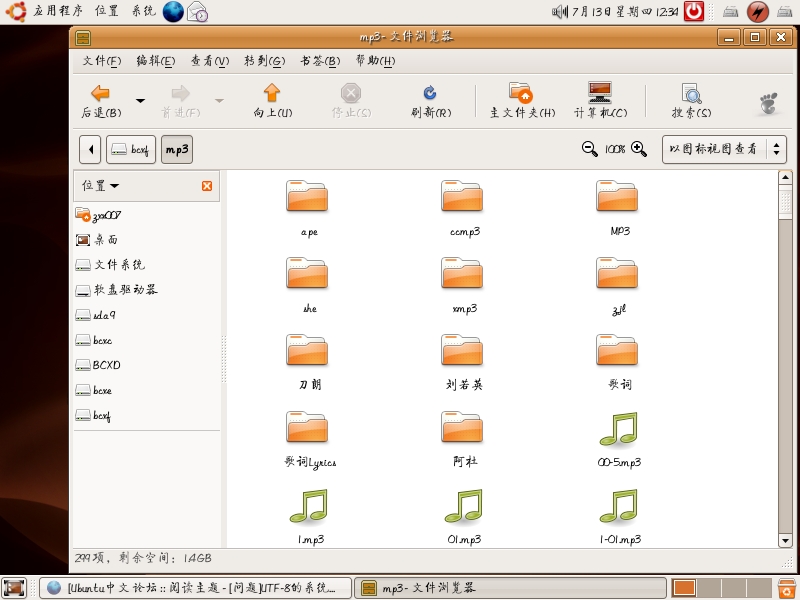Open the 编辑(E) menu

pos(156,61)
